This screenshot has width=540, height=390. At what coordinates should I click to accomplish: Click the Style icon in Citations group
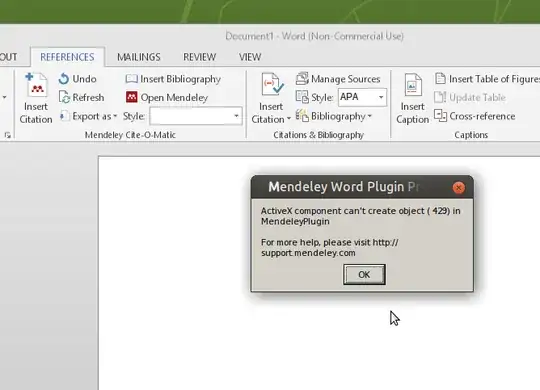tap(302, 97)
